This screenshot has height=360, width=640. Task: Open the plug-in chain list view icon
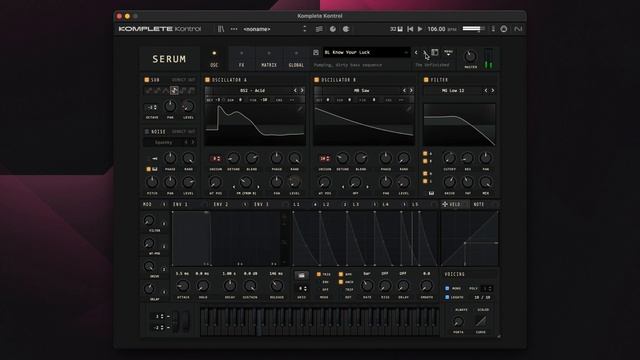(x=319, y=29)
